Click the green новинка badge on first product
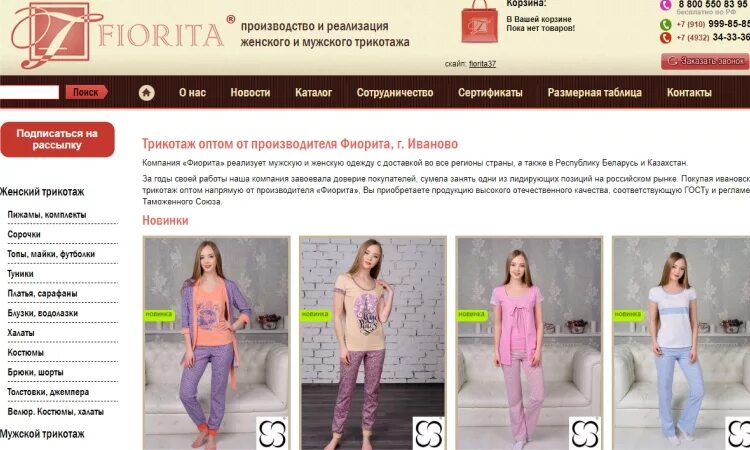Screen dimensions: 750x450 coord(159,314)
